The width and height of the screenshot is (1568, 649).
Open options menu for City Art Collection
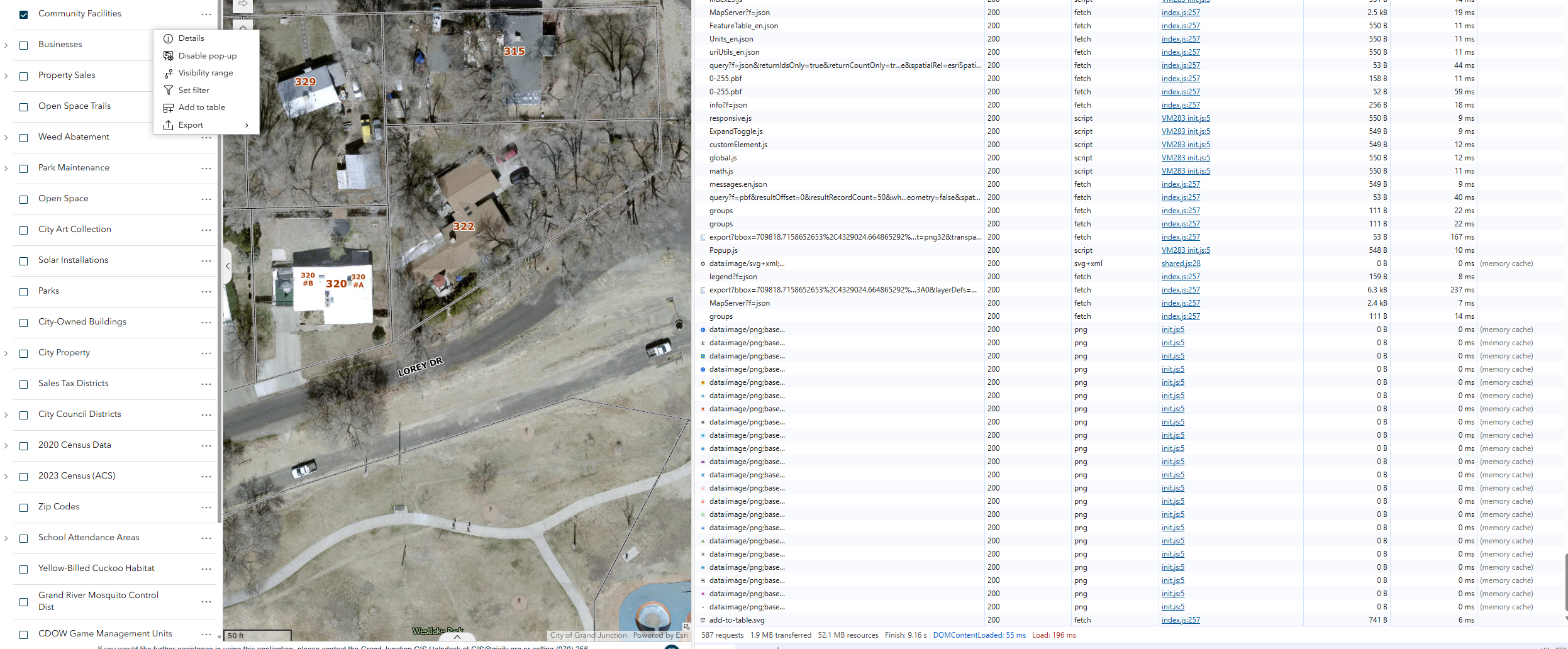(206, 230)
